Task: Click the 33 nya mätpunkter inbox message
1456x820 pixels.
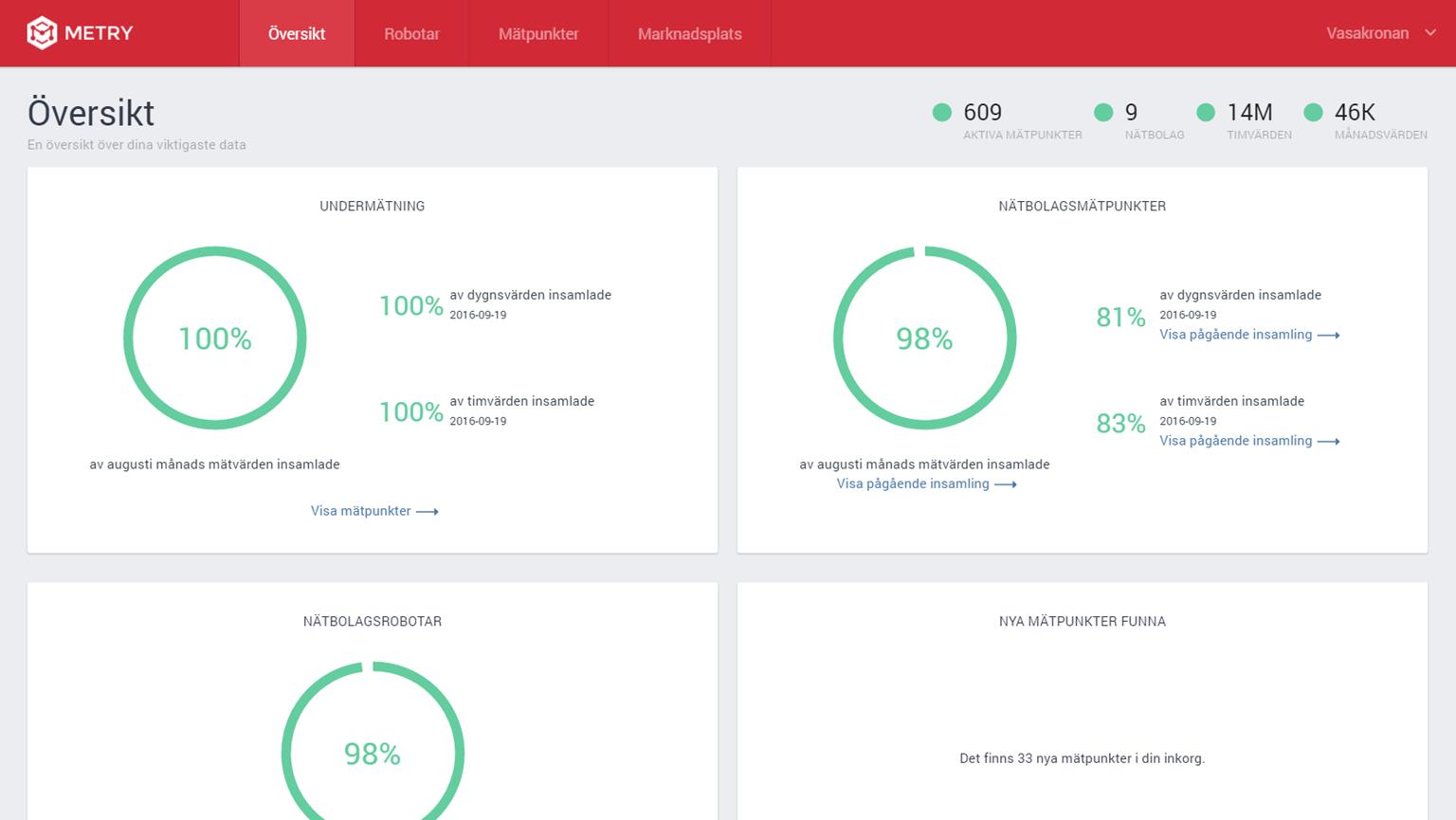Action: 1083,758
